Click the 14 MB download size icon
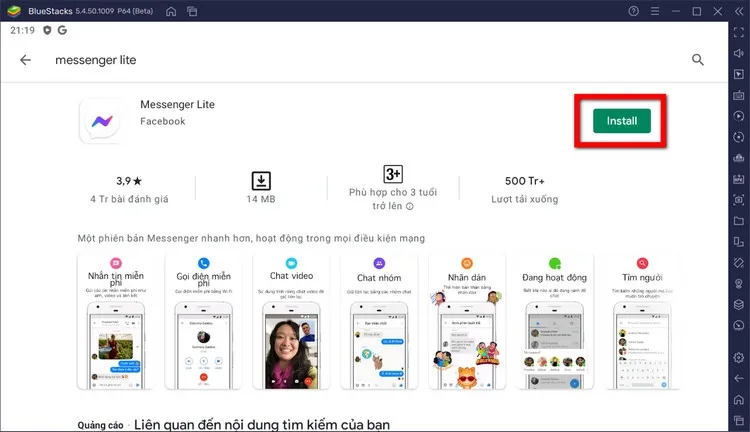This screenshot has height=432, width=750. (x=261, y=181)
